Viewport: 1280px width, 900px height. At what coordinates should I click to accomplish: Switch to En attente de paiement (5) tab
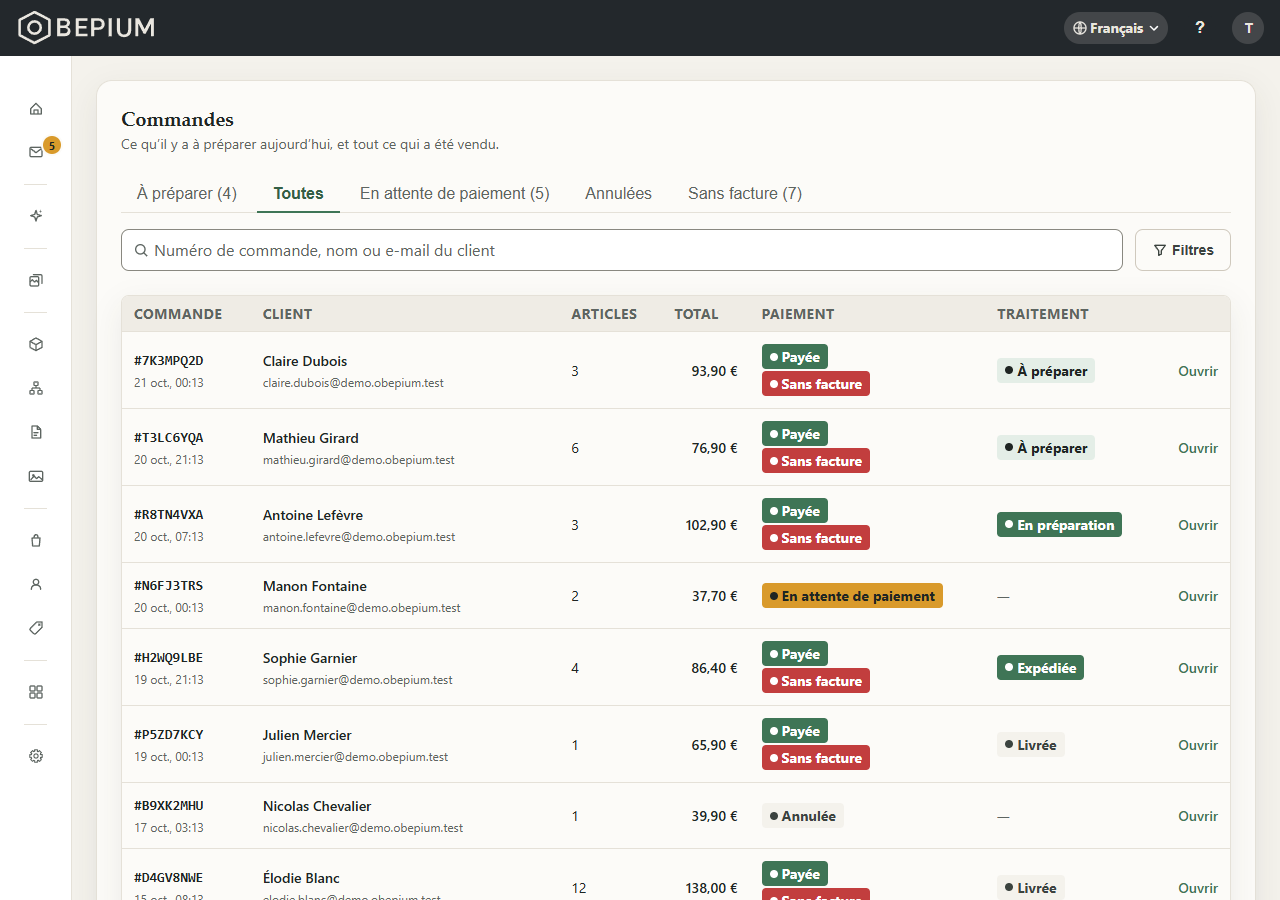(455, 193)
